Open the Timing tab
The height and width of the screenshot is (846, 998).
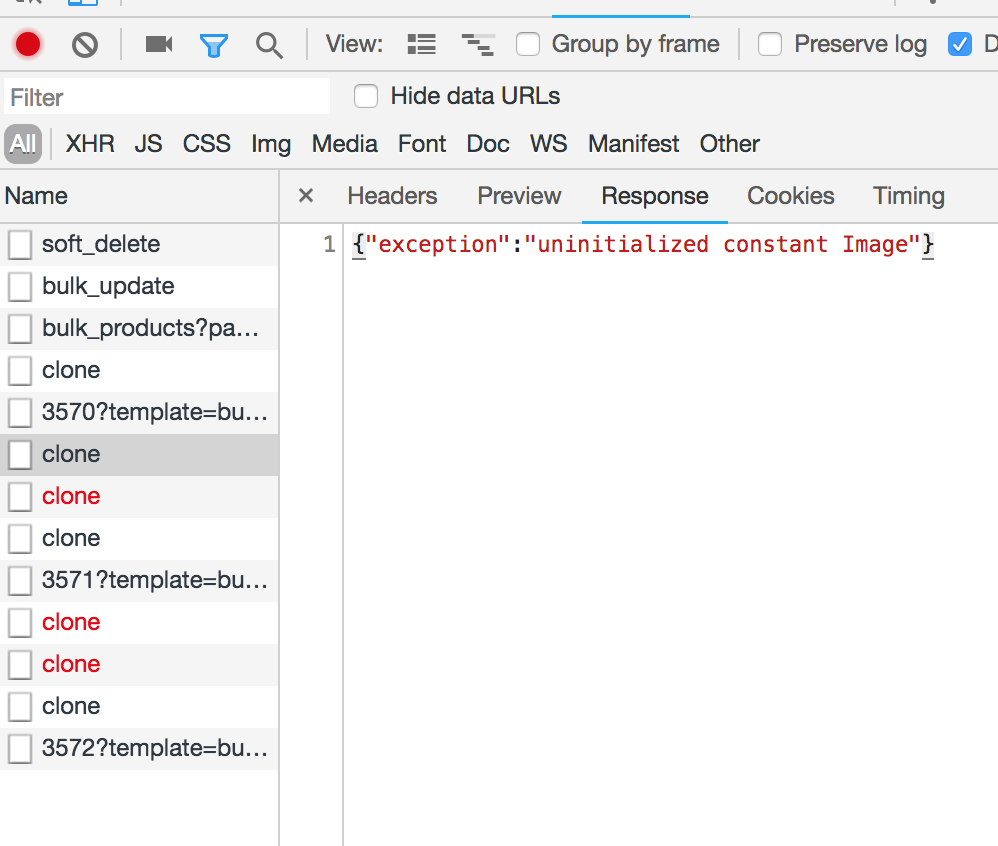point(909,196)
